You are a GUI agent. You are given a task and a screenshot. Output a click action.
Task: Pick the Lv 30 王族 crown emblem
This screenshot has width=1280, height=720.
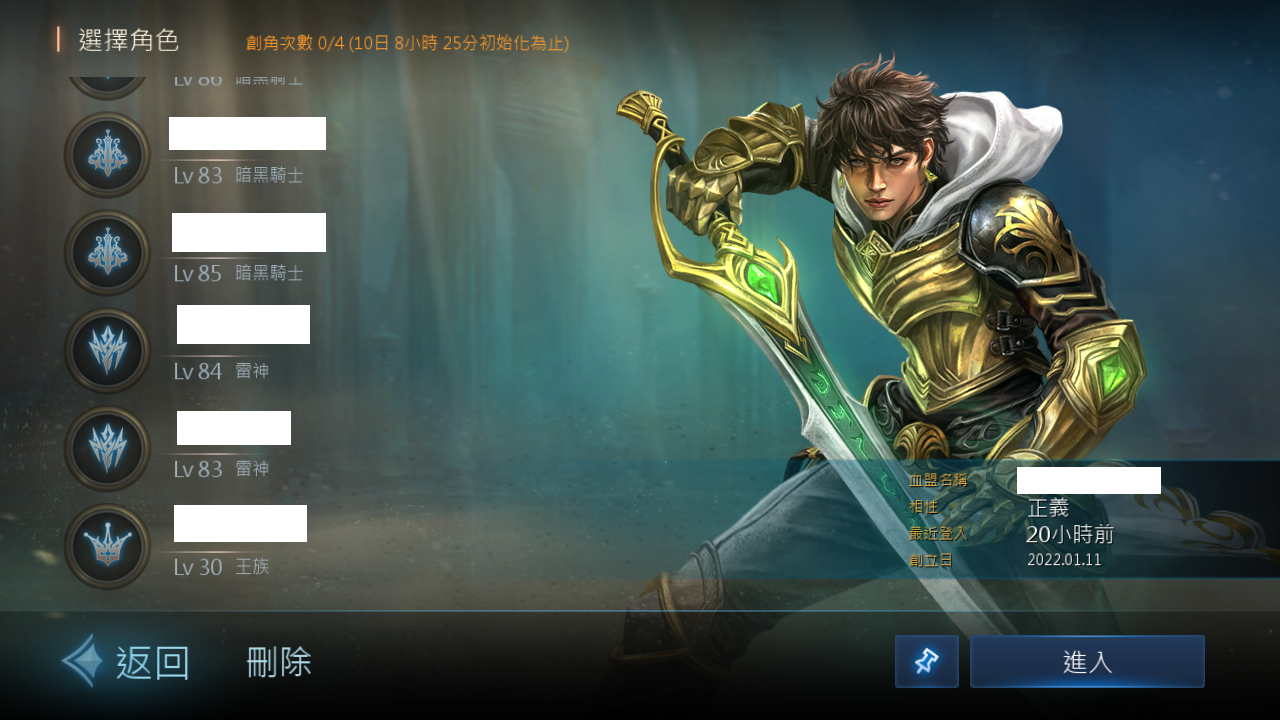click(x=107, y=547)
